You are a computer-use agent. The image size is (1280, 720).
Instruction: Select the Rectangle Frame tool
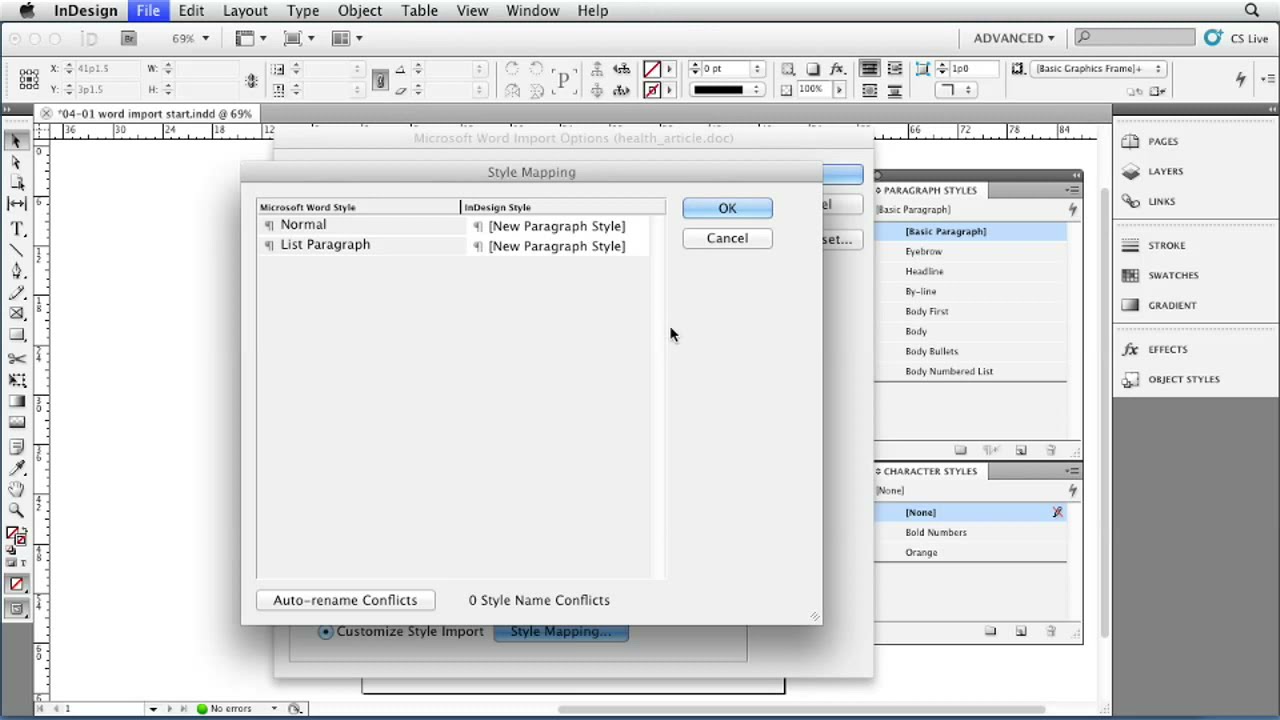click(x=17, y=314)
